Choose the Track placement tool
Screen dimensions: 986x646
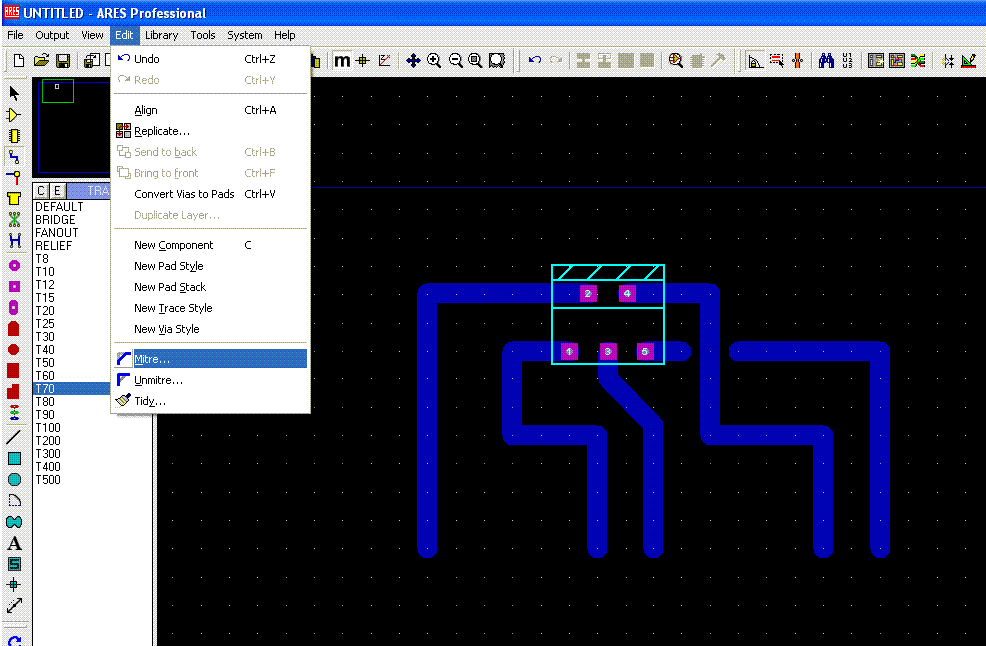[14, 156]
